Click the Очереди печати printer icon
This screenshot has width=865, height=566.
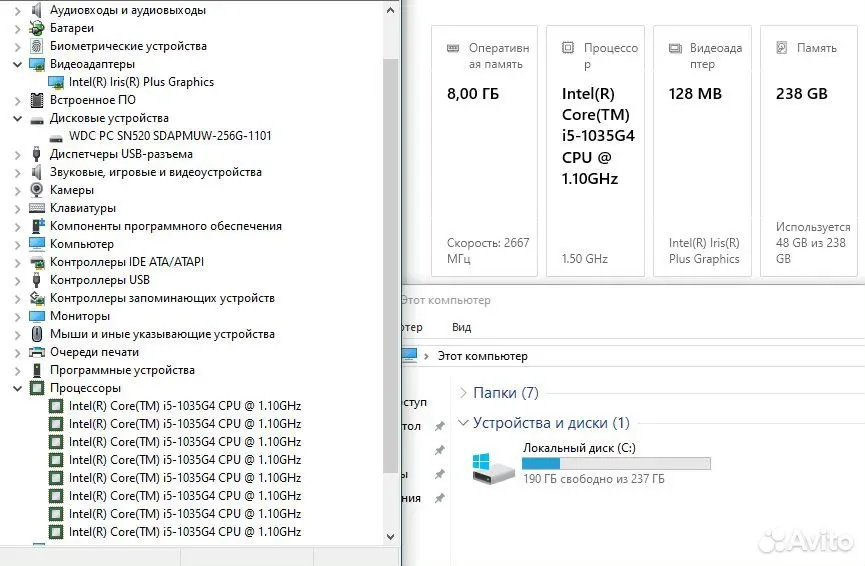36,352
